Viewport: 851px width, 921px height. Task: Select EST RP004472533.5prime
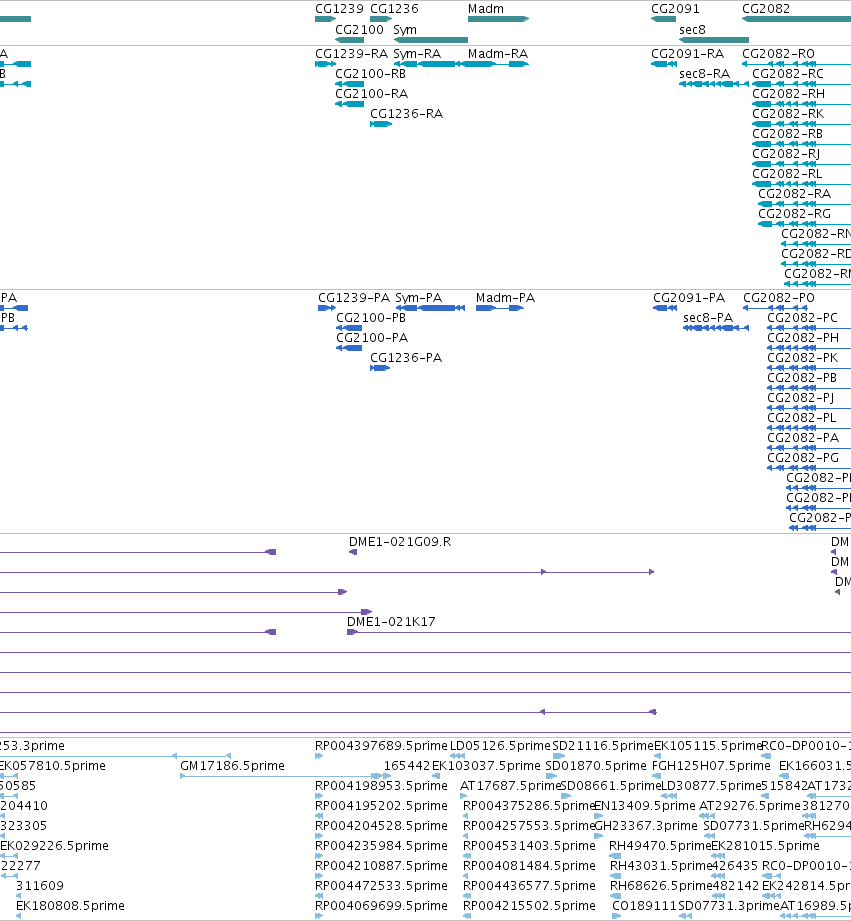click(319, 896)
